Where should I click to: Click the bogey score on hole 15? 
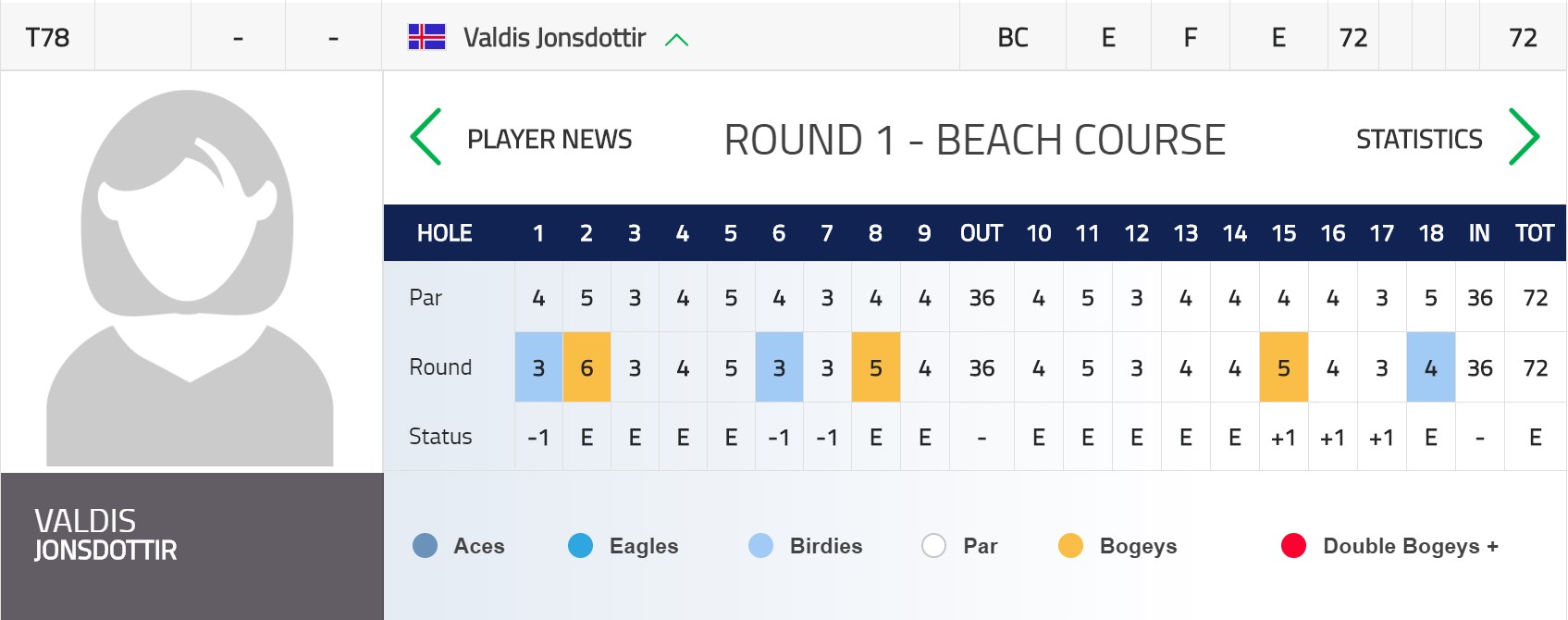1284,367
